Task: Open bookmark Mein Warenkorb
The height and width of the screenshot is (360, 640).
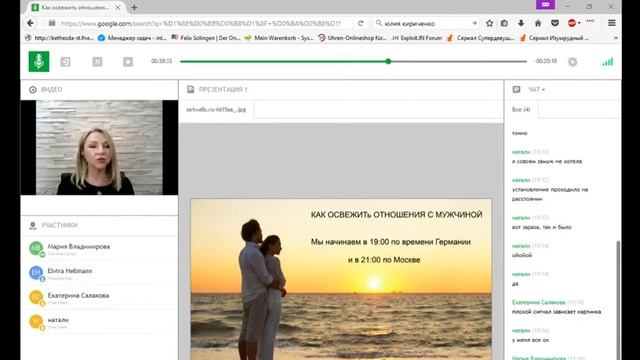Action: (279, 38)
